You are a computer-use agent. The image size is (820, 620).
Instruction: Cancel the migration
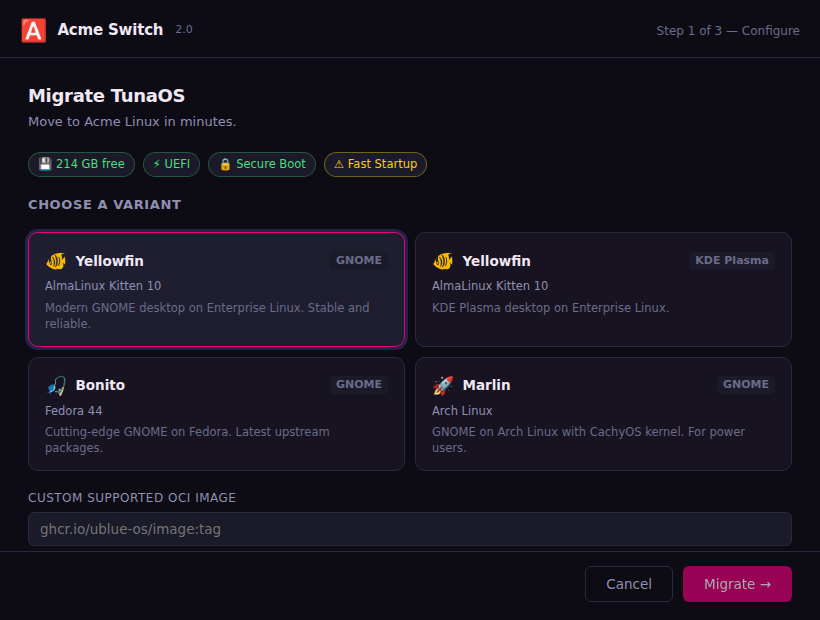(x=629, y=584)
